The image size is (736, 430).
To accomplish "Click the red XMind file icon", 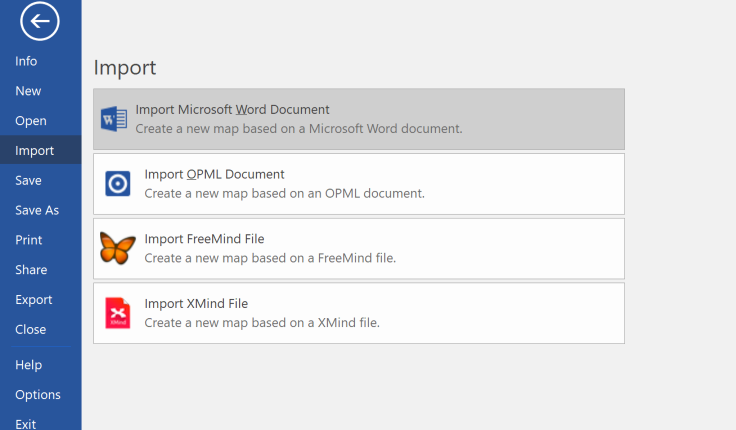I will 118,313.
